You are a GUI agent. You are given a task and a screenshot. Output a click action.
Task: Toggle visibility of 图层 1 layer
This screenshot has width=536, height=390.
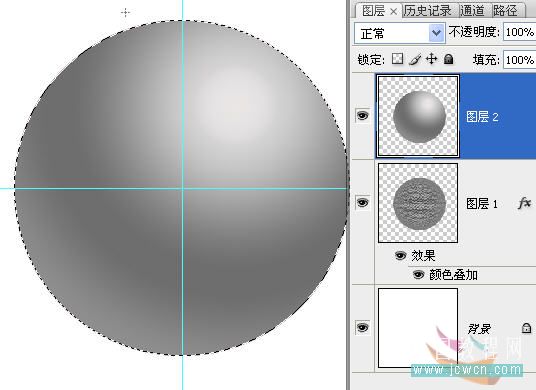tap(363, 202)
